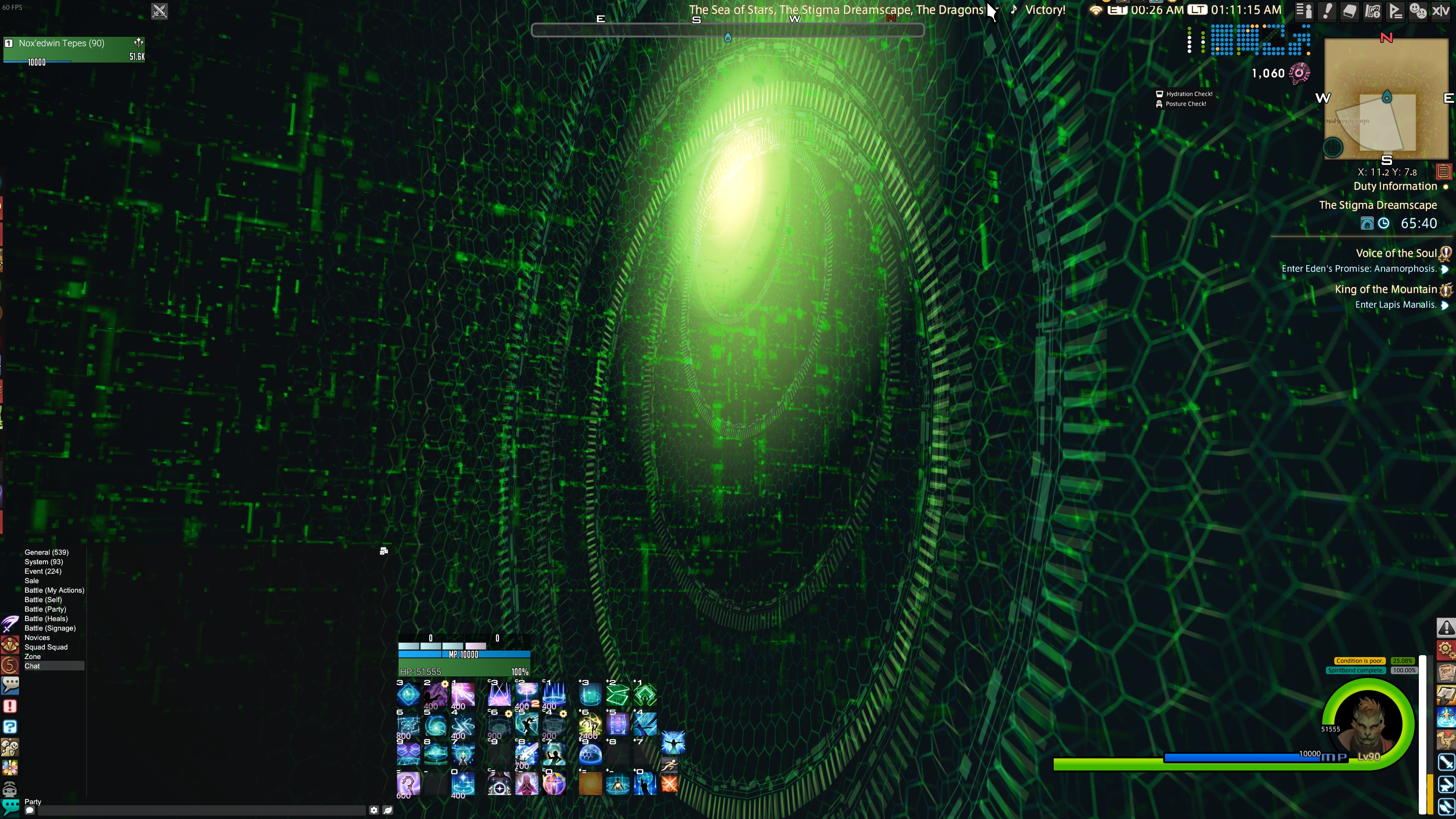
Task: Click the crossed swords icon at top left
Action: click(x=159, y=11)
